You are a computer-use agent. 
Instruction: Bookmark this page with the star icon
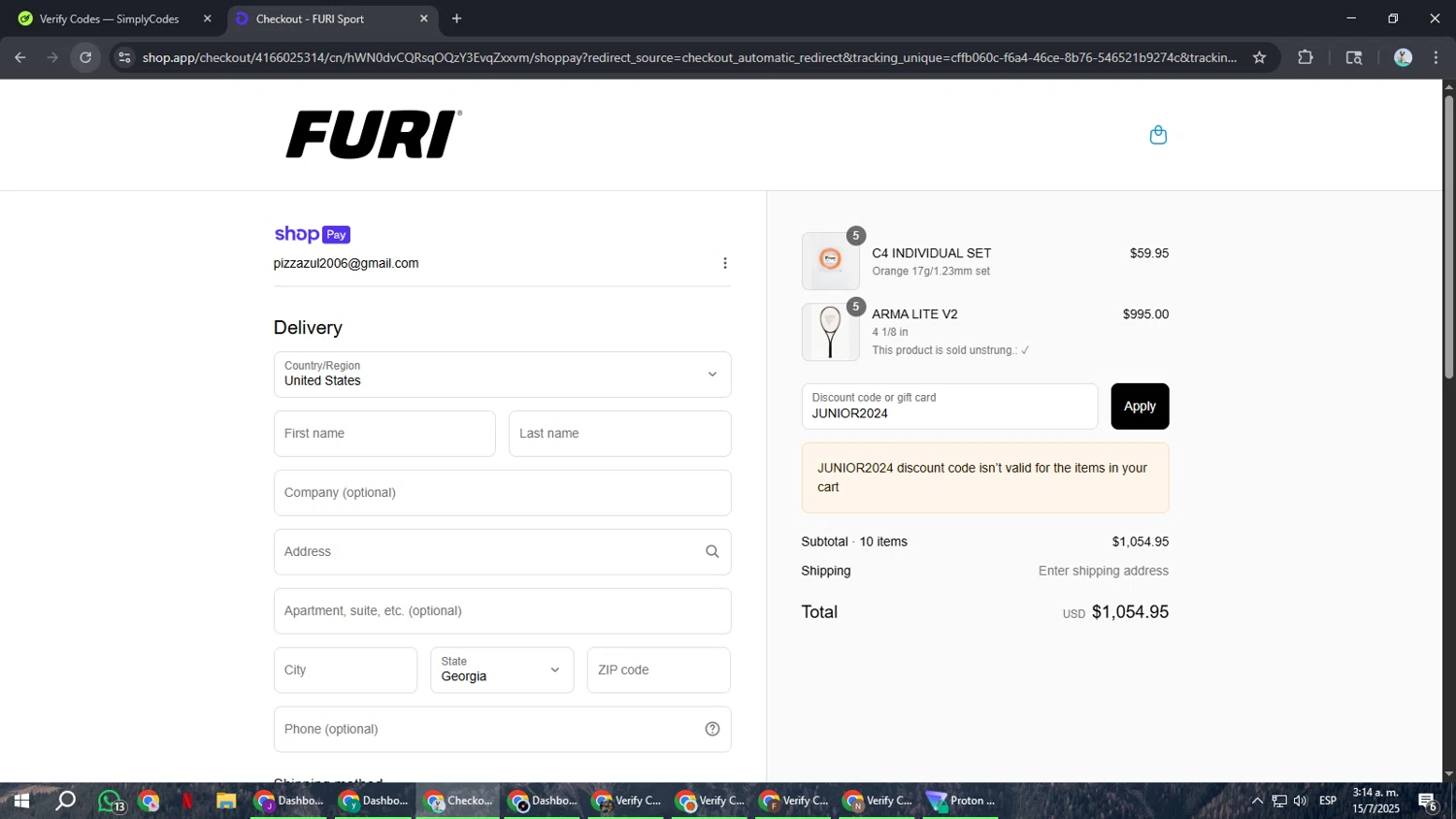[x=1259, y=57]
